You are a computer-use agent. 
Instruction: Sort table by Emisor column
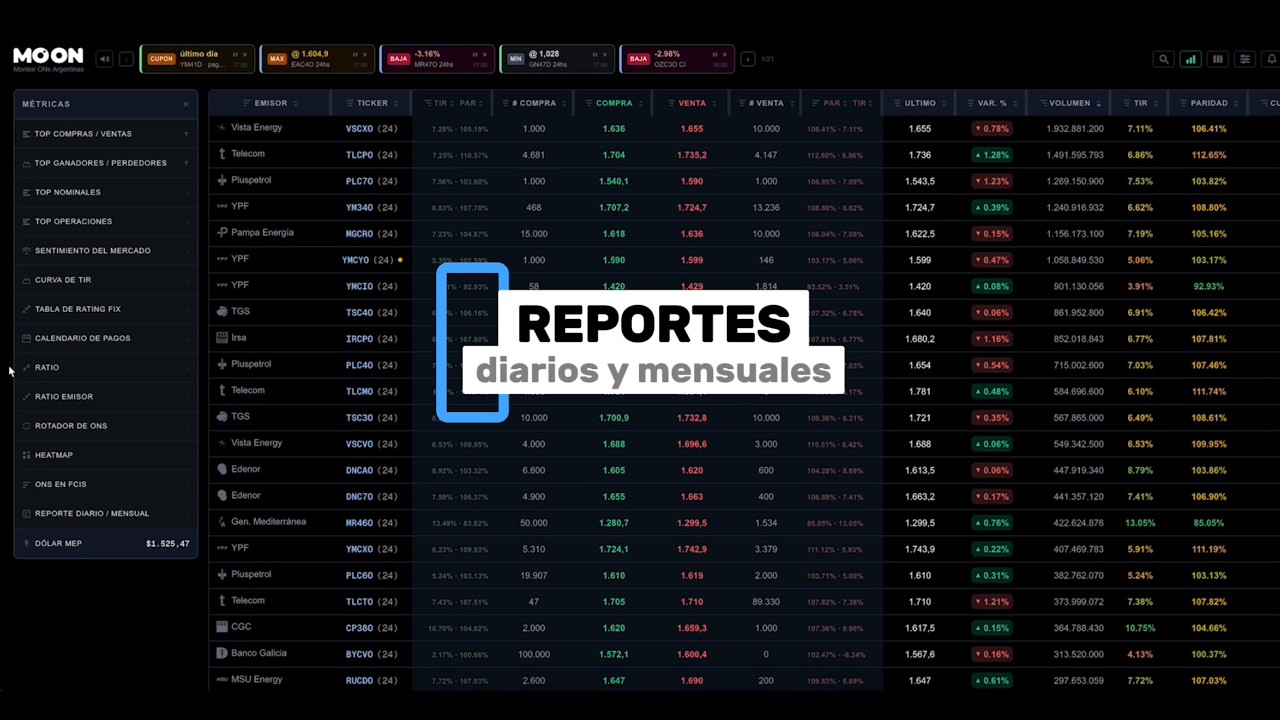coord(270,103)
